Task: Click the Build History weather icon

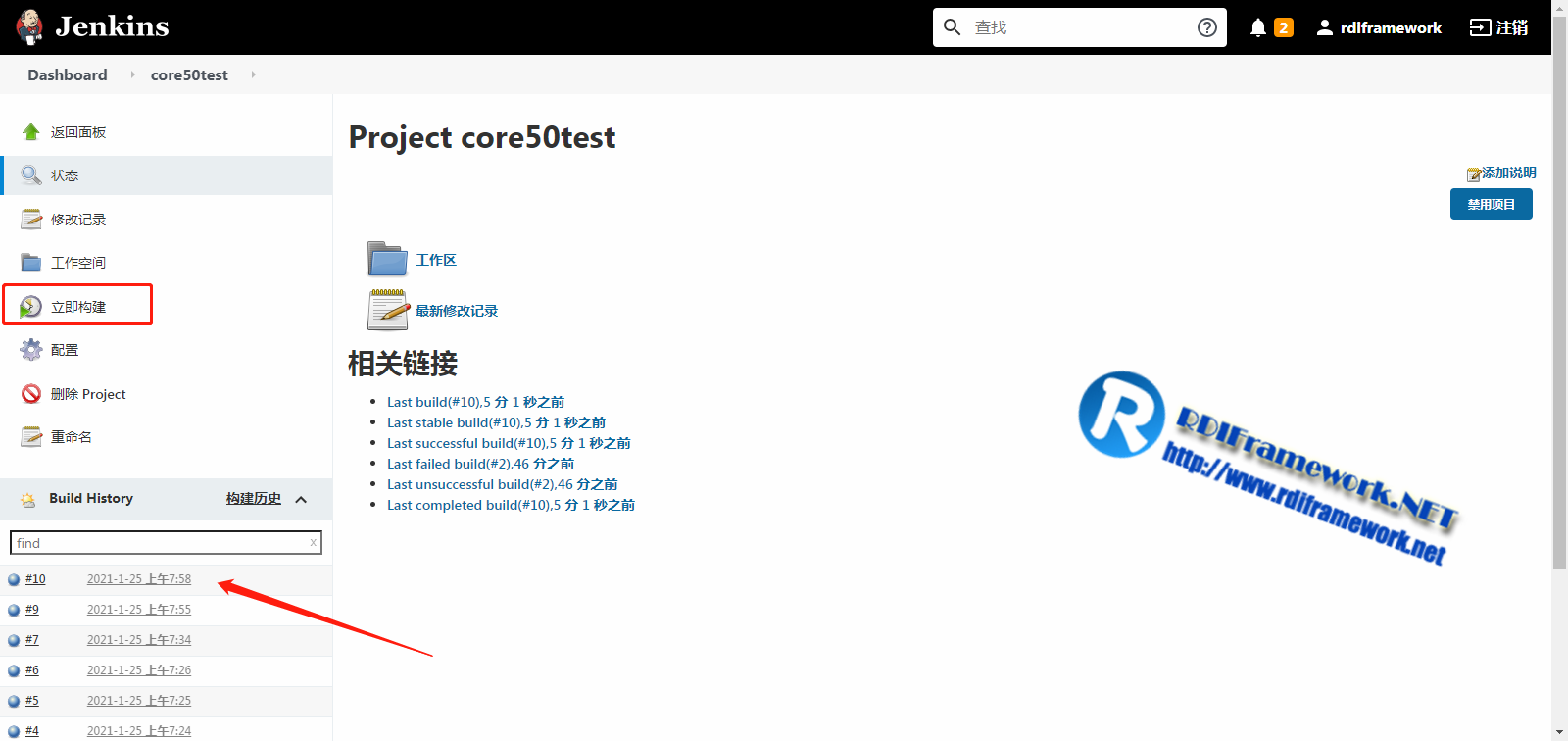Action: pyautogui.click(x=28, y=499)
